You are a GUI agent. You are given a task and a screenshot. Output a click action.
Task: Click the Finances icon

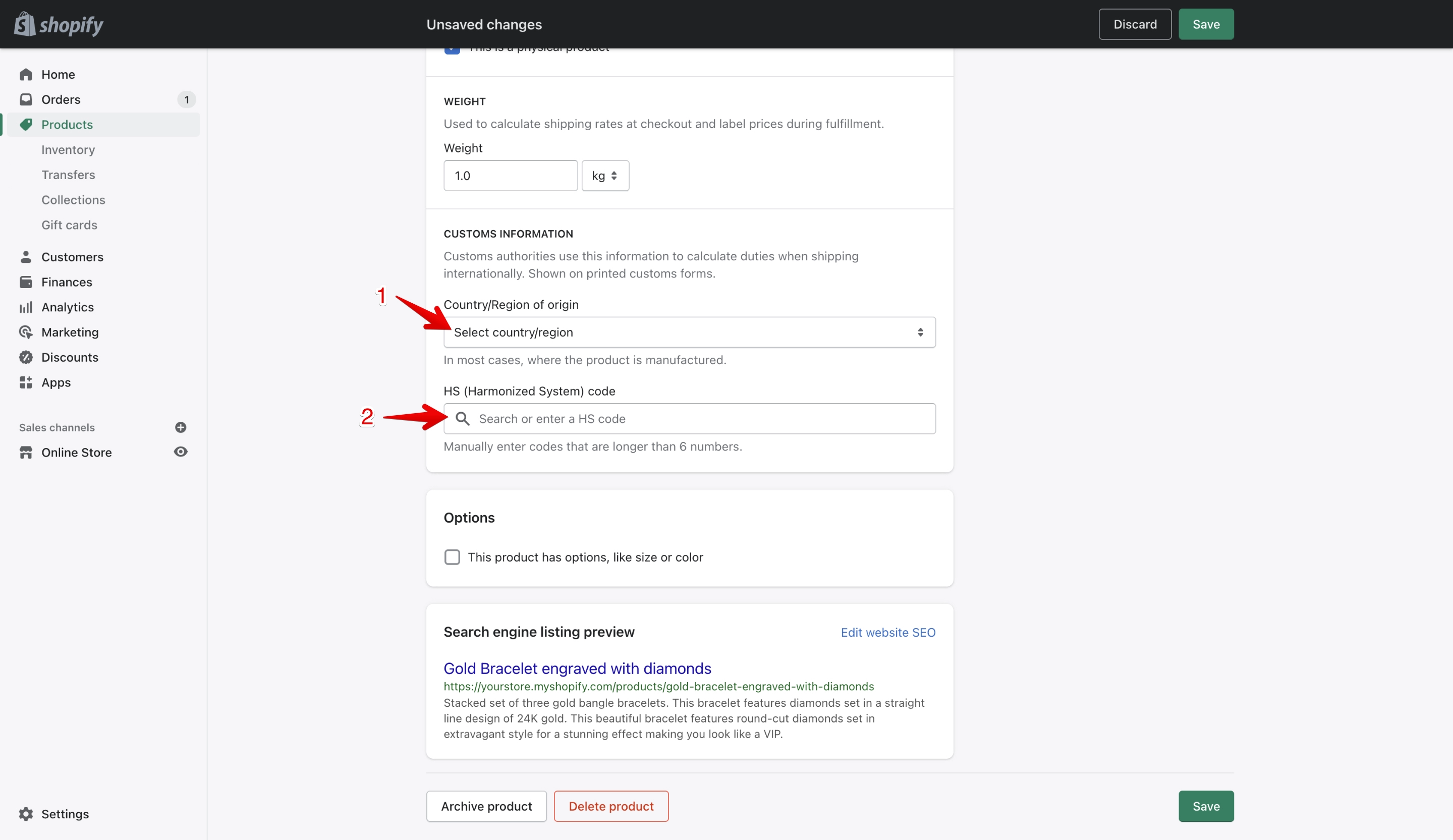coord(26,282)
